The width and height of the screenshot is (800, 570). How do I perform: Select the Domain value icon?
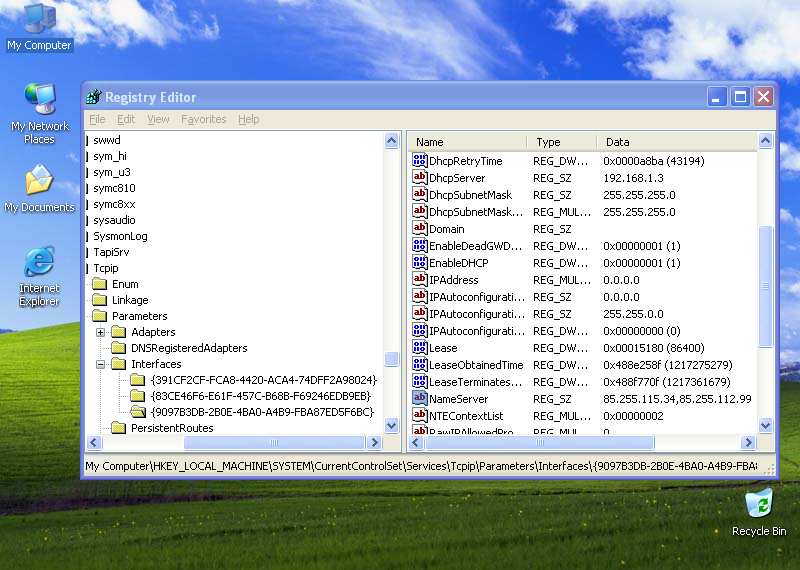(419, 228)
